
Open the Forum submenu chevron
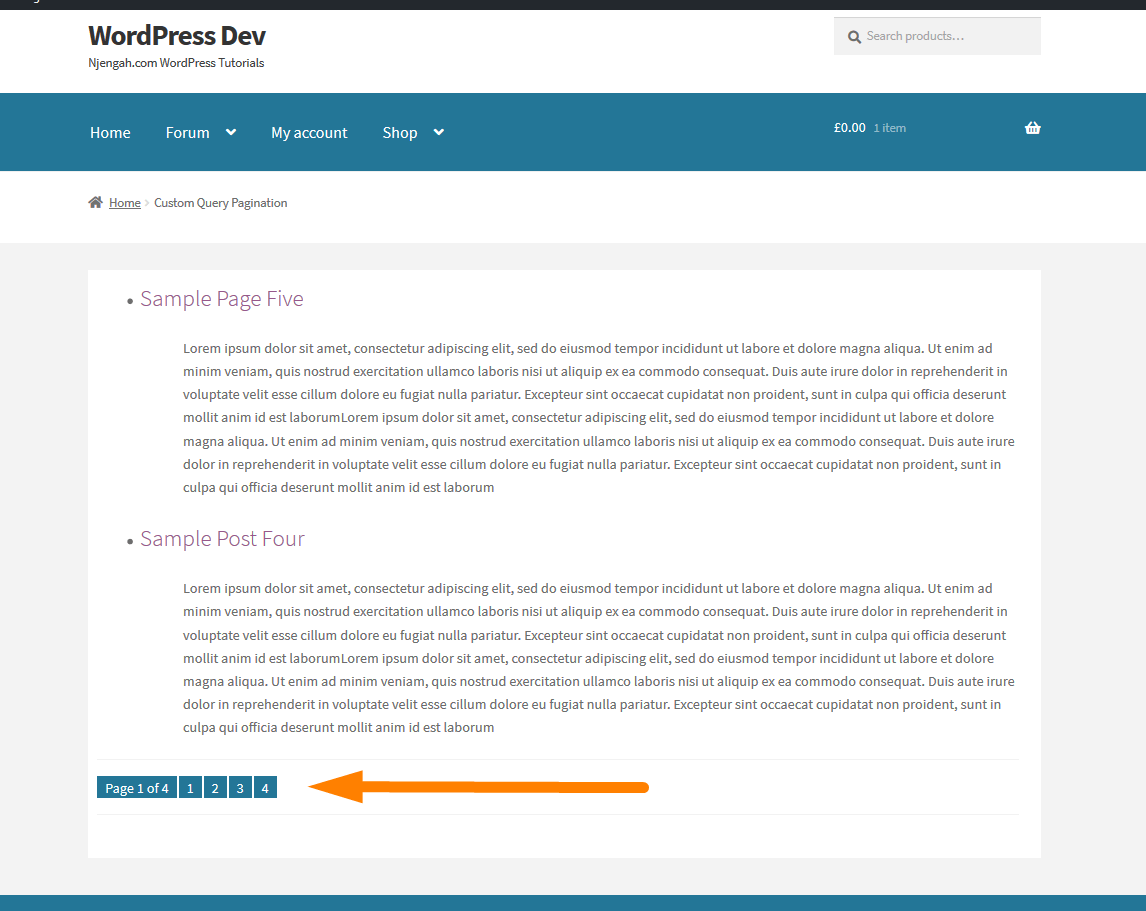pos(231,132)
